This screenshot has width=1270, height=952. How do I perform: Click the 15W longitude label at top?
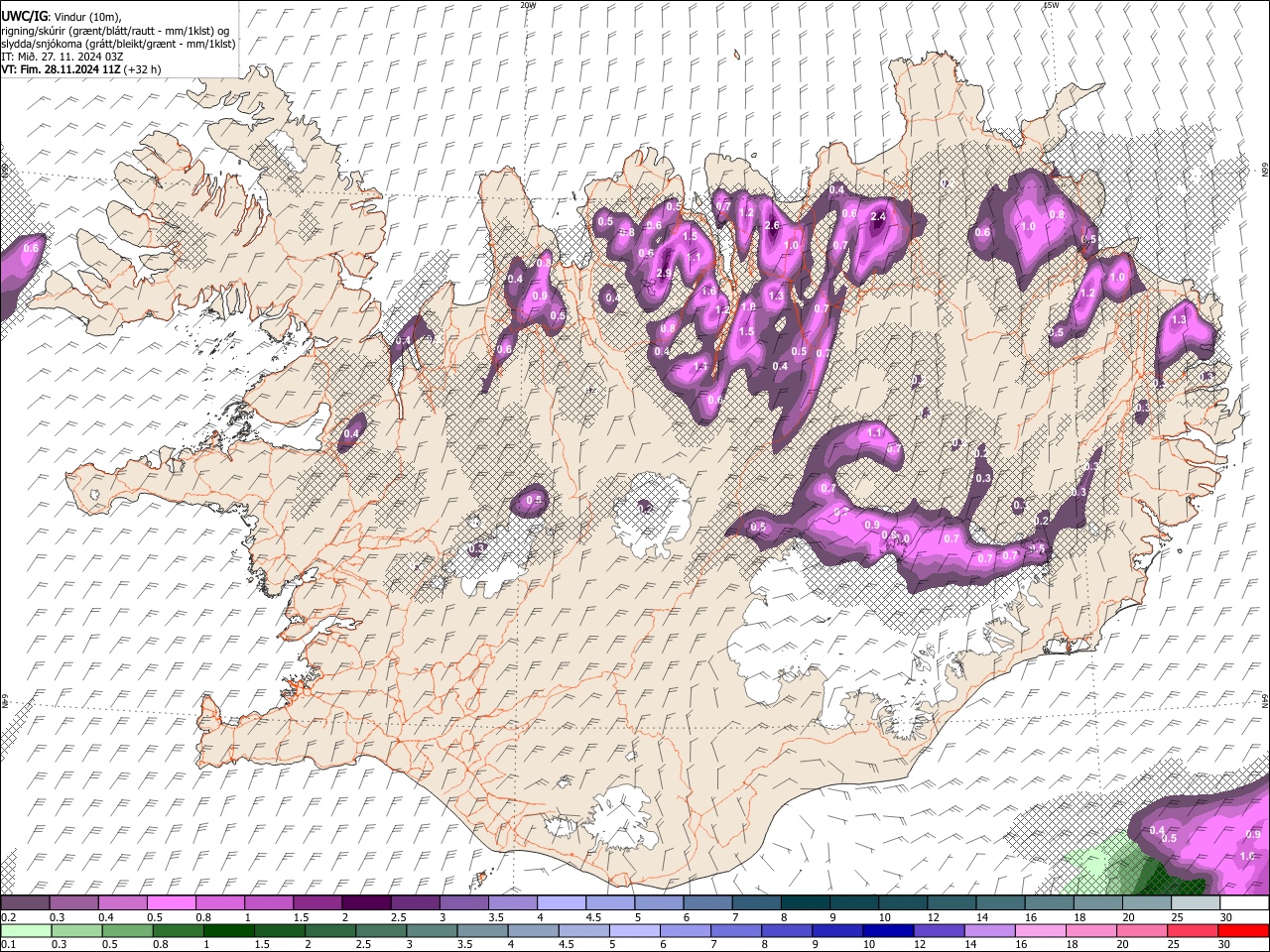(1052, 5)
